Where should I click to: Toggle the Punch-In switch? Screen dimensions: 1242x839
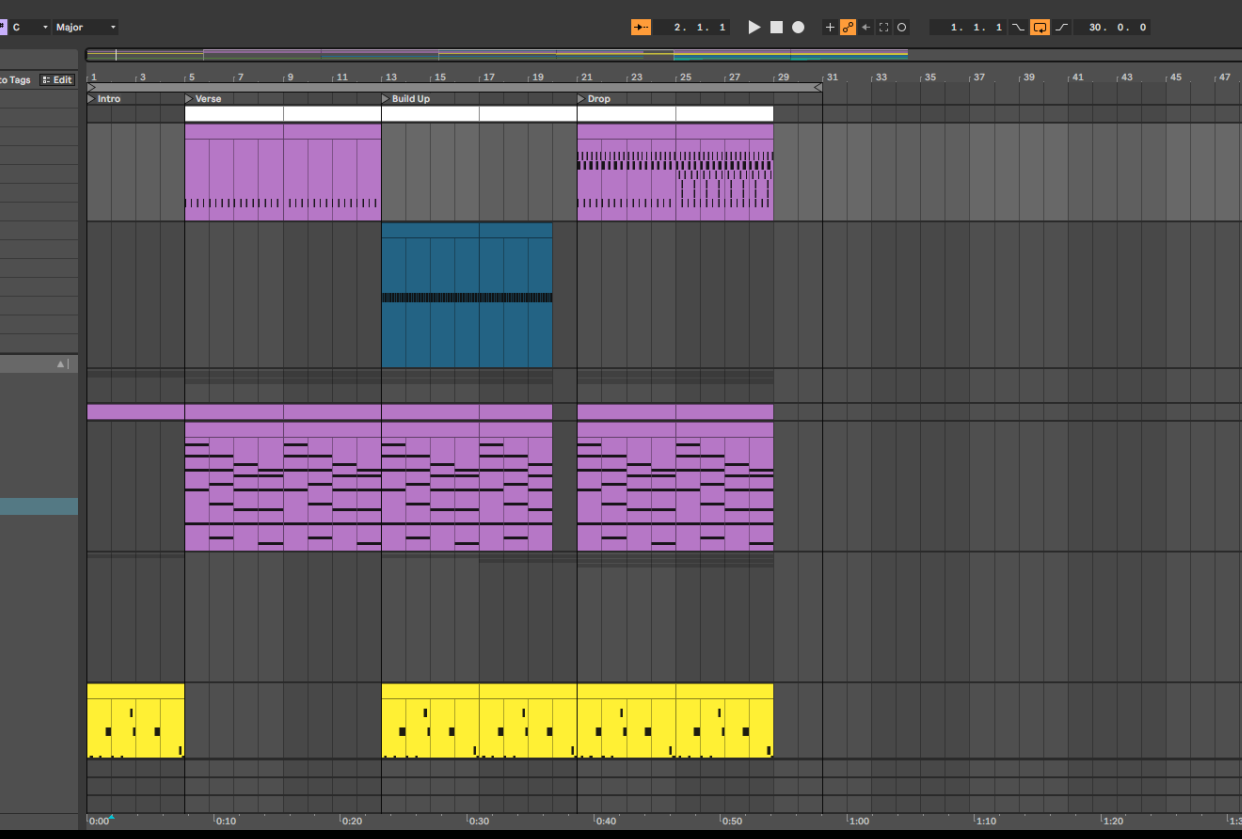(1018, 27)
